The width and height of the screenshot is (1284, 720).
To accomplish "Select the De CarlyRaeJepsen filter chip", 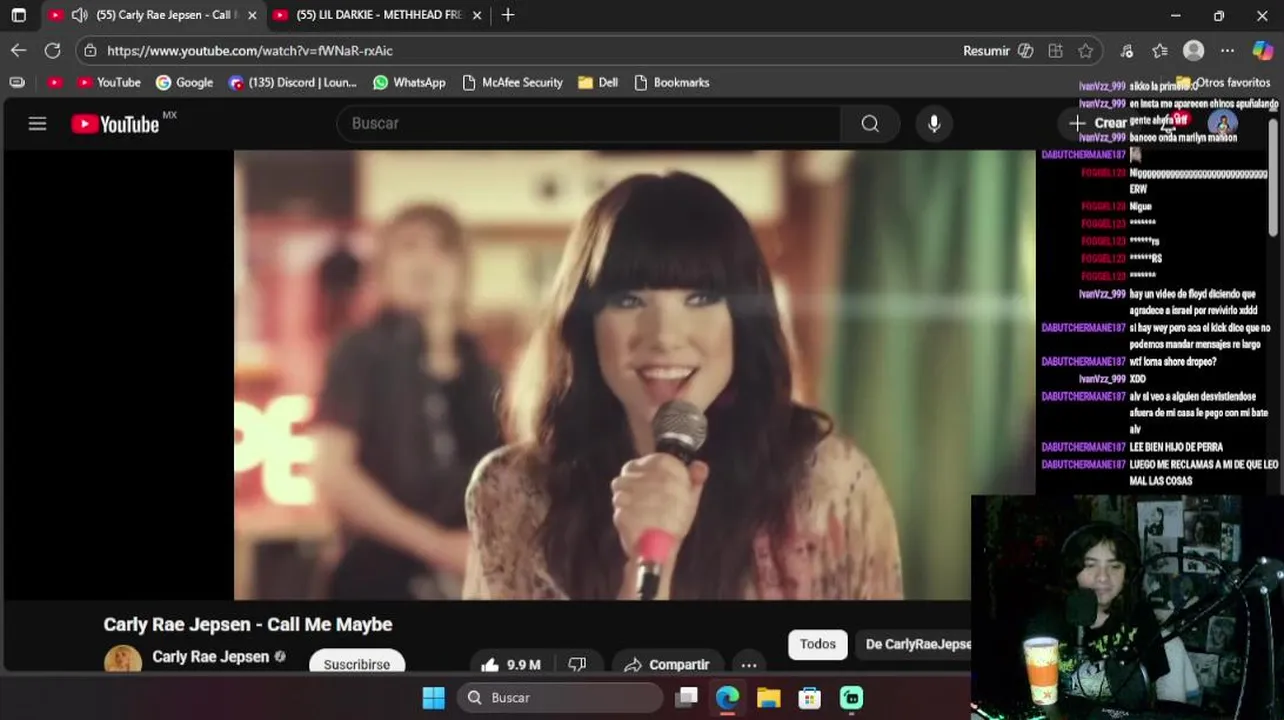I will click(x=913, y=644).
